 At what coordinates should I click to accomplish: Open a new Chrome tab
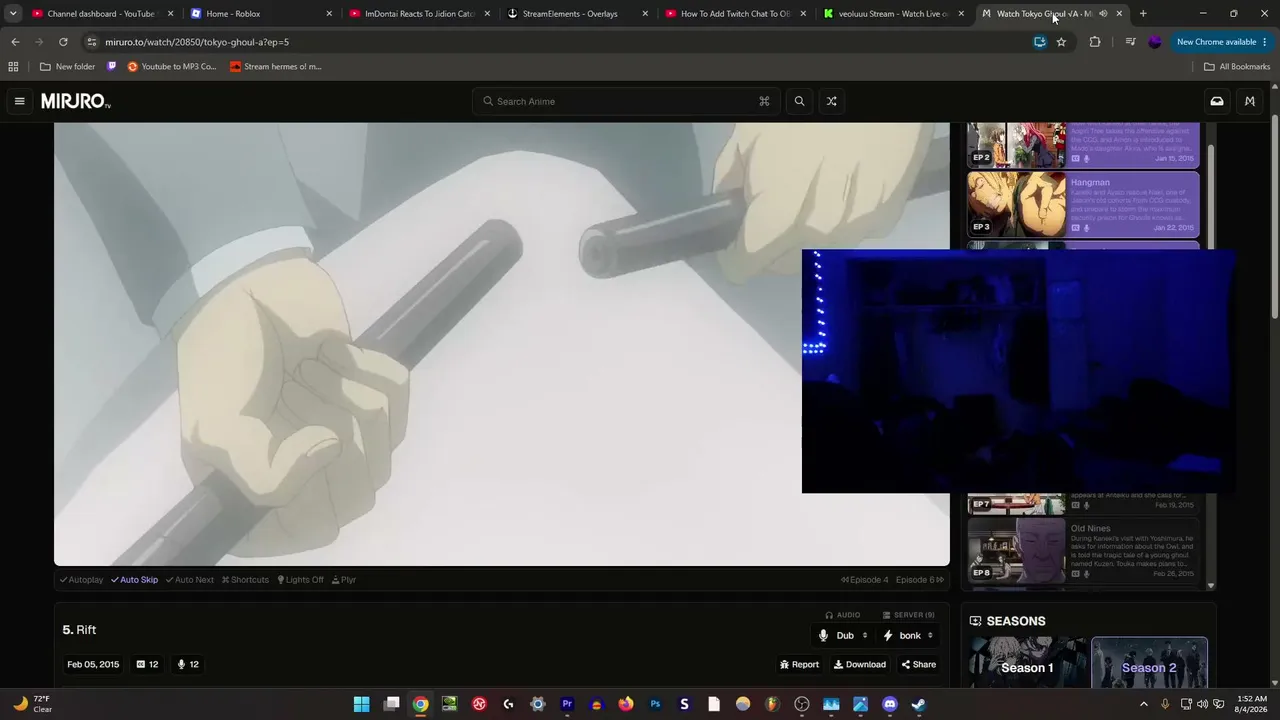coord(1143,14)
